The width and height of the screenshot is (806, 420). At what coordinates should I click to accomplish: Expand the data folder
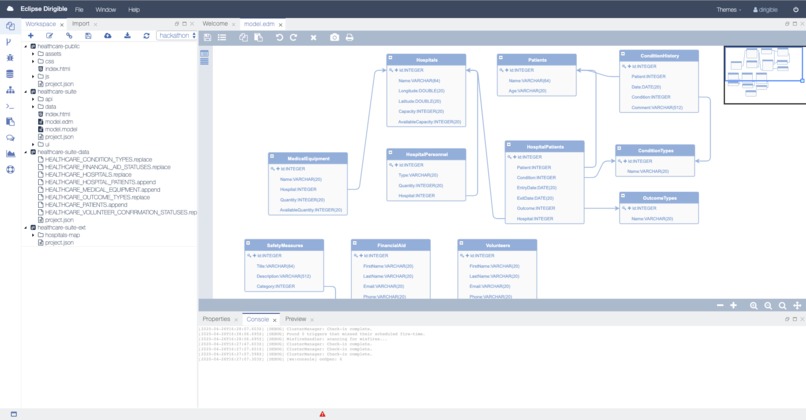pos(33,107)
